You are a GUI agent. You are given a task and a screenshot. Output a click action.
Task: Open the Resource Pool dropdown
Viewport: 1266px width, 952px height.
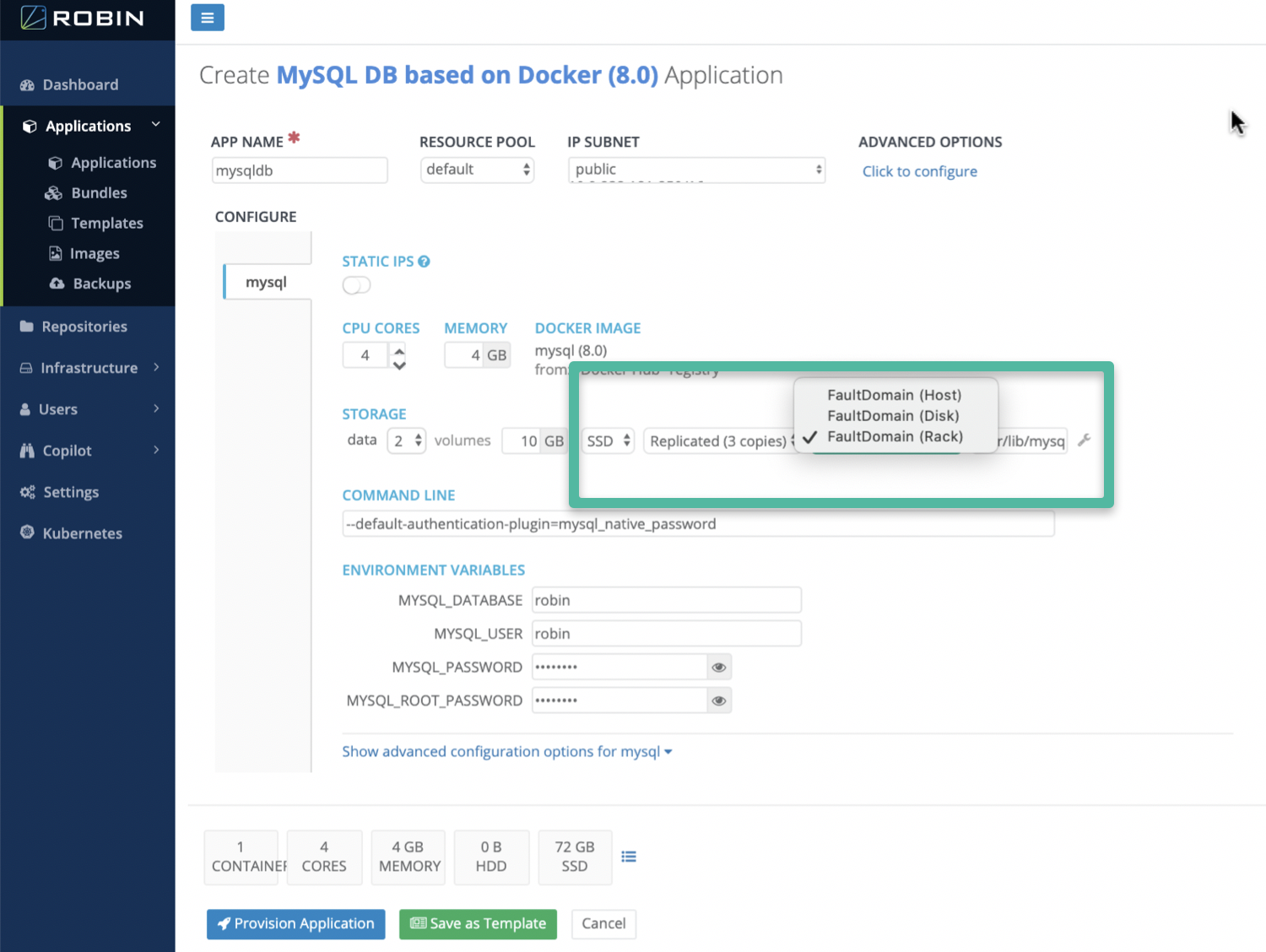click(478, 170)
